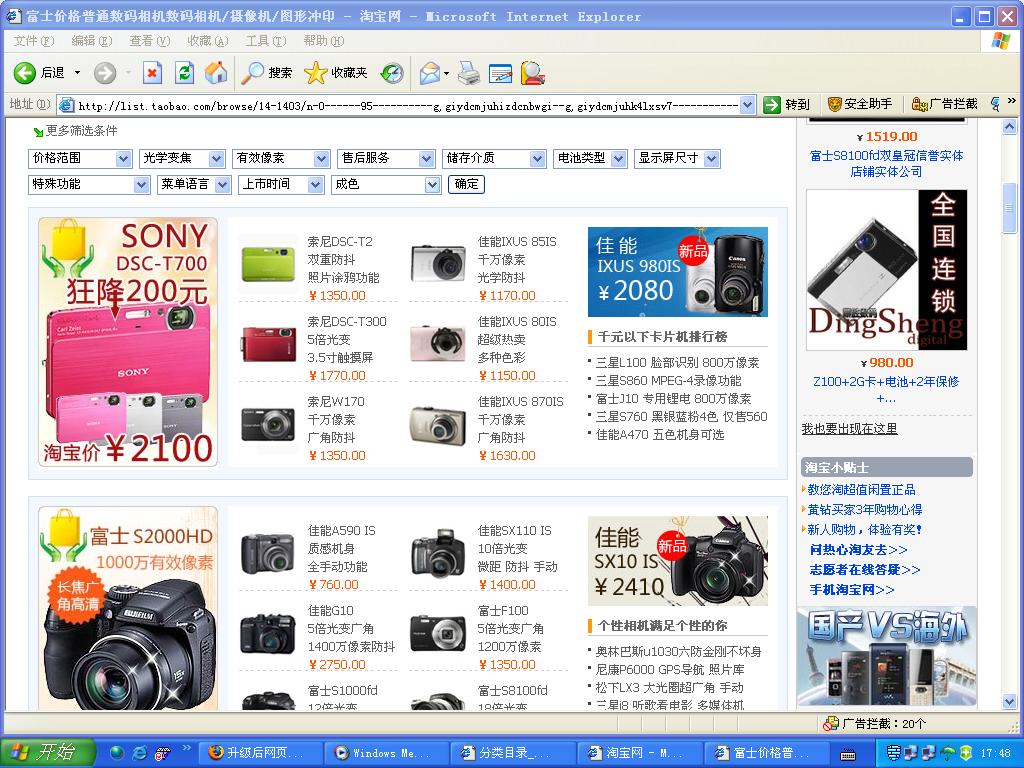Open Favorites star icon
Viewport: 1024px width, 768px height.
[315, 72]
